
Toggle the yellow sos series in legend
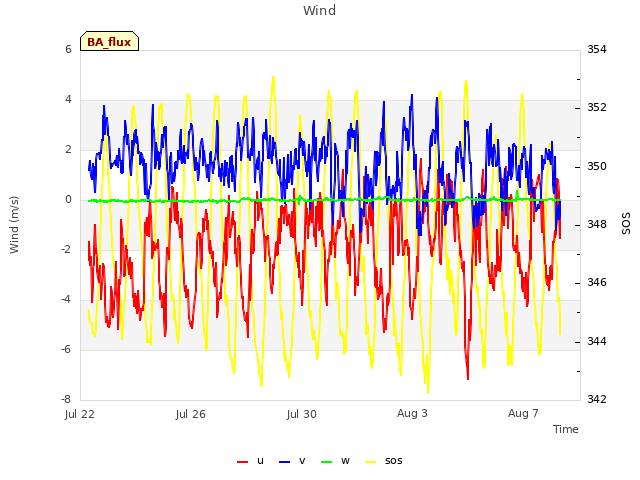point(384,461)
